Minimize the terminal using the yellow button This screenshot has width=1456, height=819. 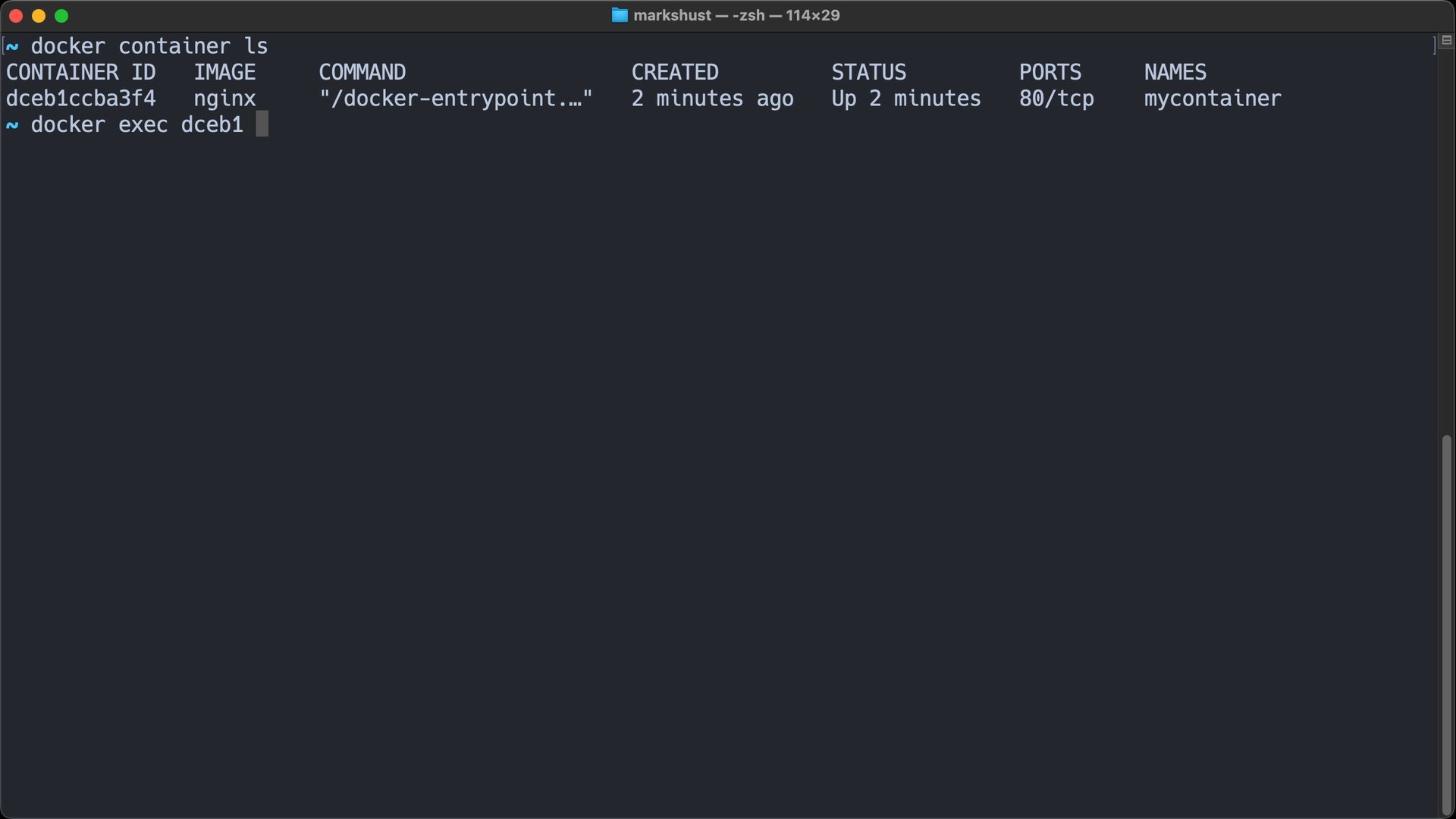coord(39,16)
